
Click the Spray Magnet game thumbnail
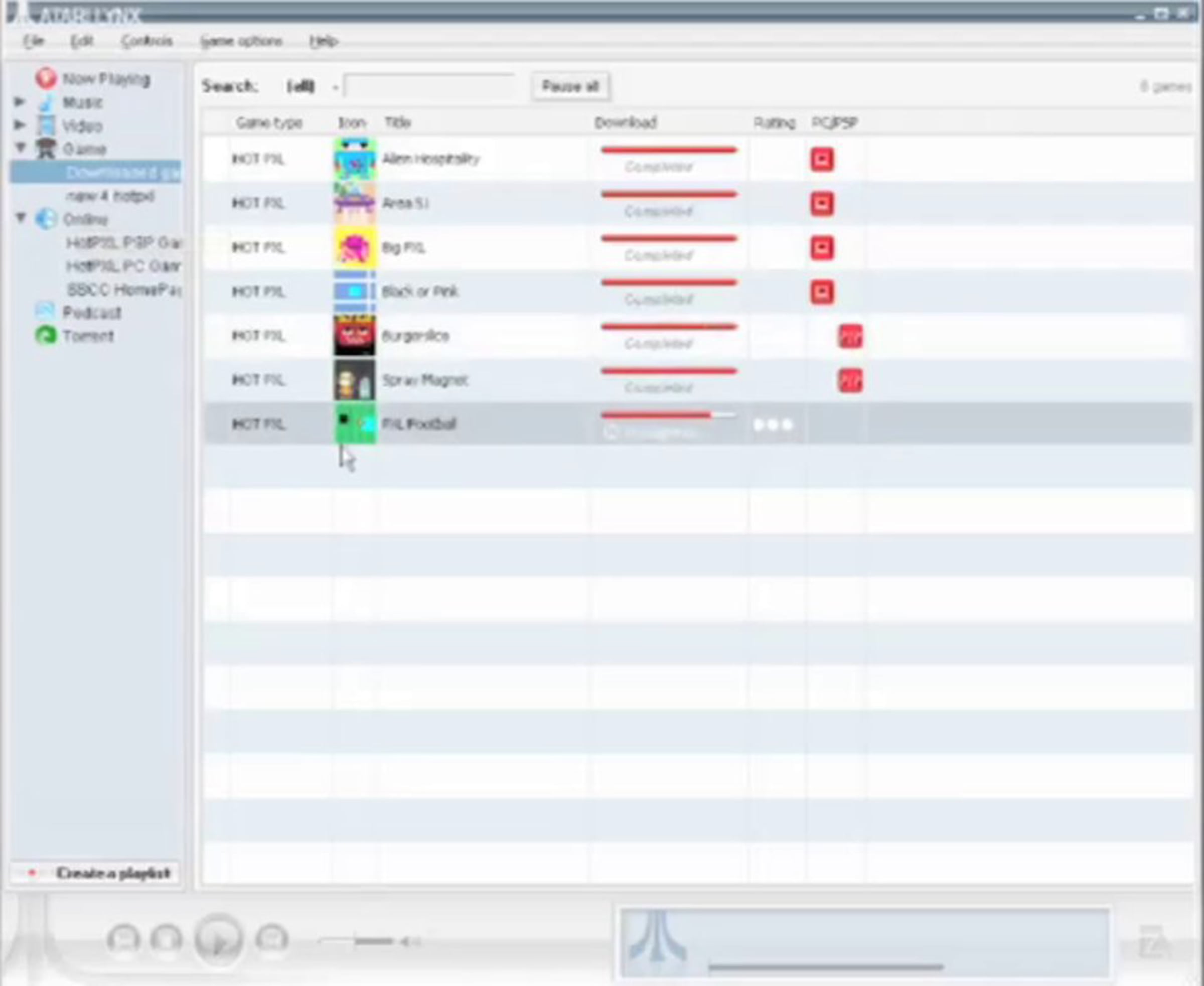point(354,380)
